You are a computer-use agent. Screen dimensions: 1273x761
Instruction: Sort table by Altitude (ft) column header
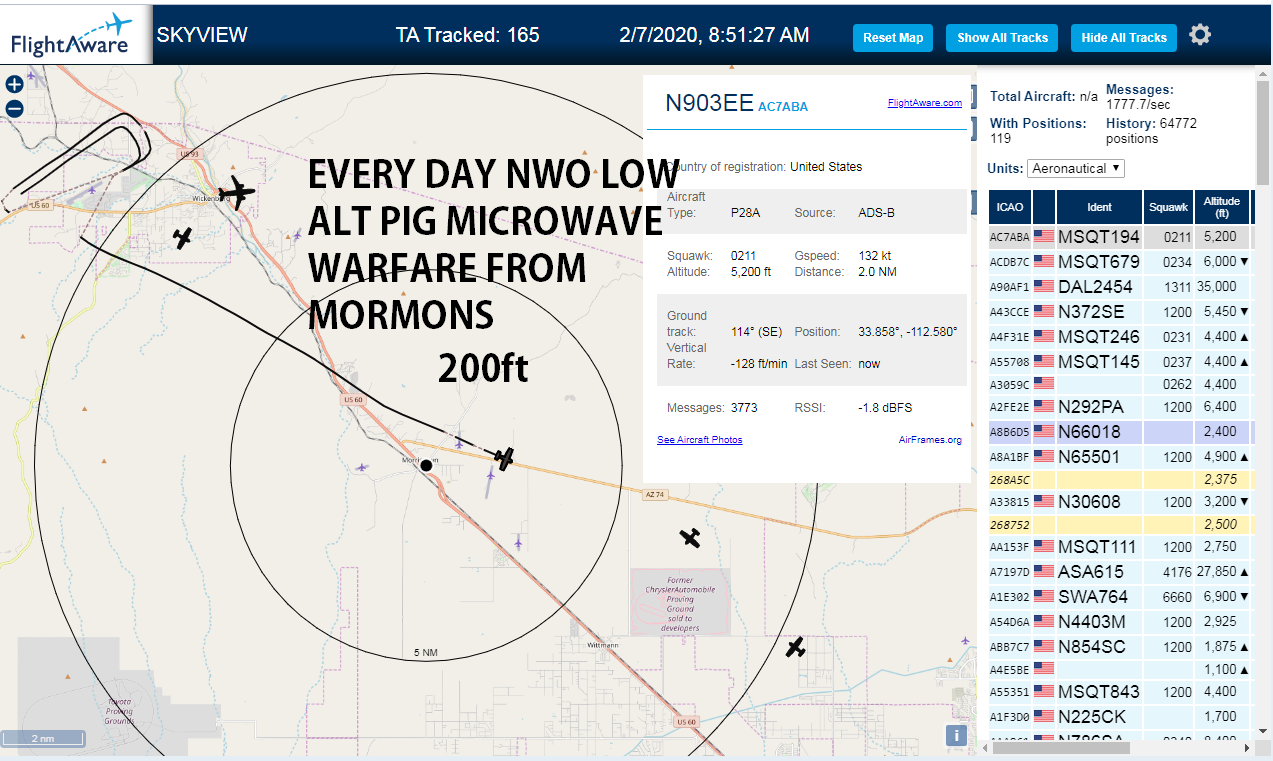(1222, 207)
